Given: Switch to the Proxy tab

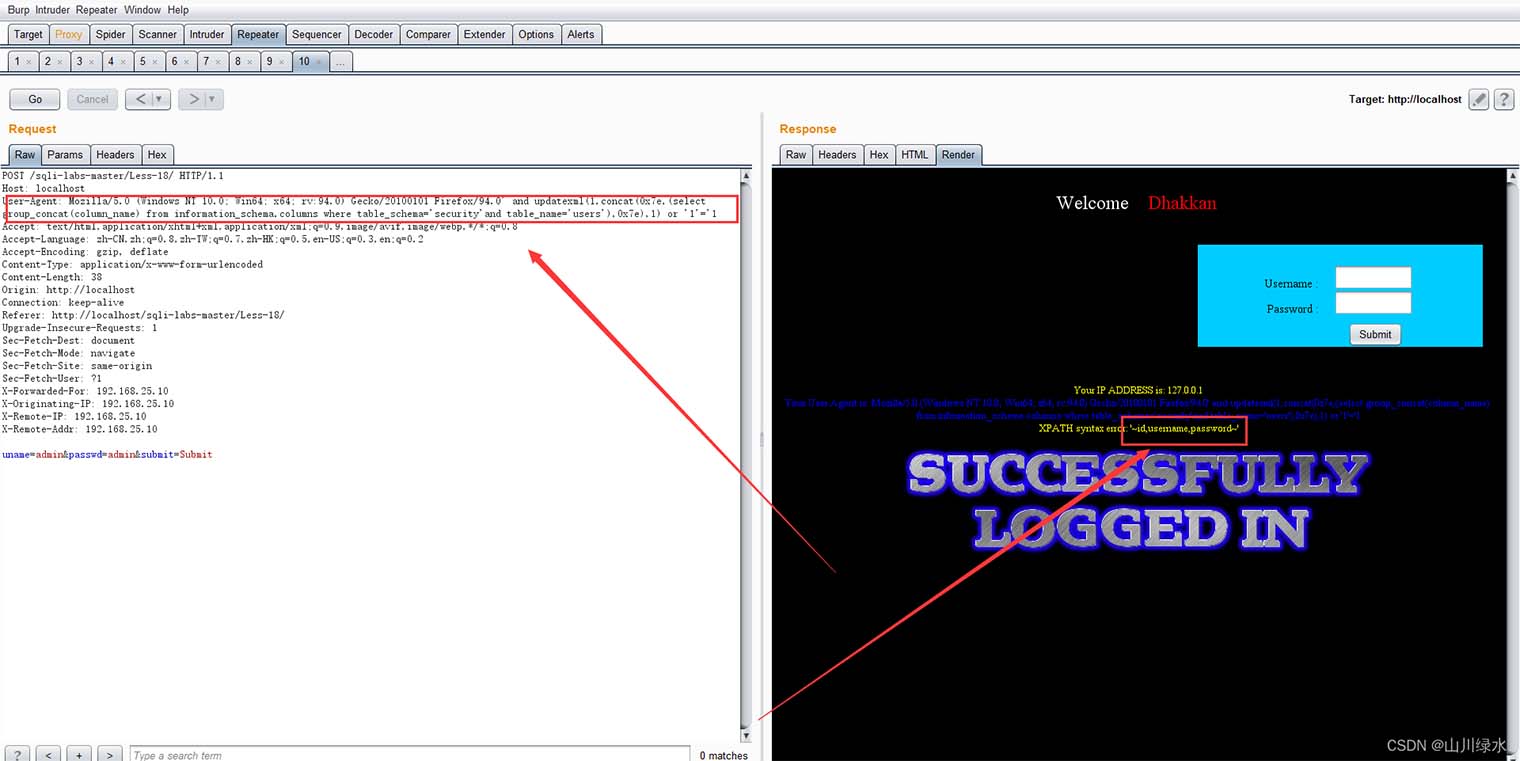Looking at the screenshot, I should pyautogui.click(x=69, y=34).
